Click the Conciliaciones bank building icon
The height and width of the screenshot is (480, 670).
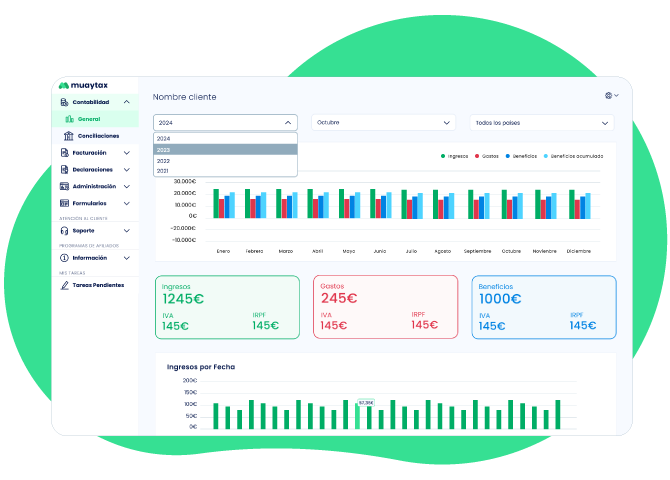point(68,136)
